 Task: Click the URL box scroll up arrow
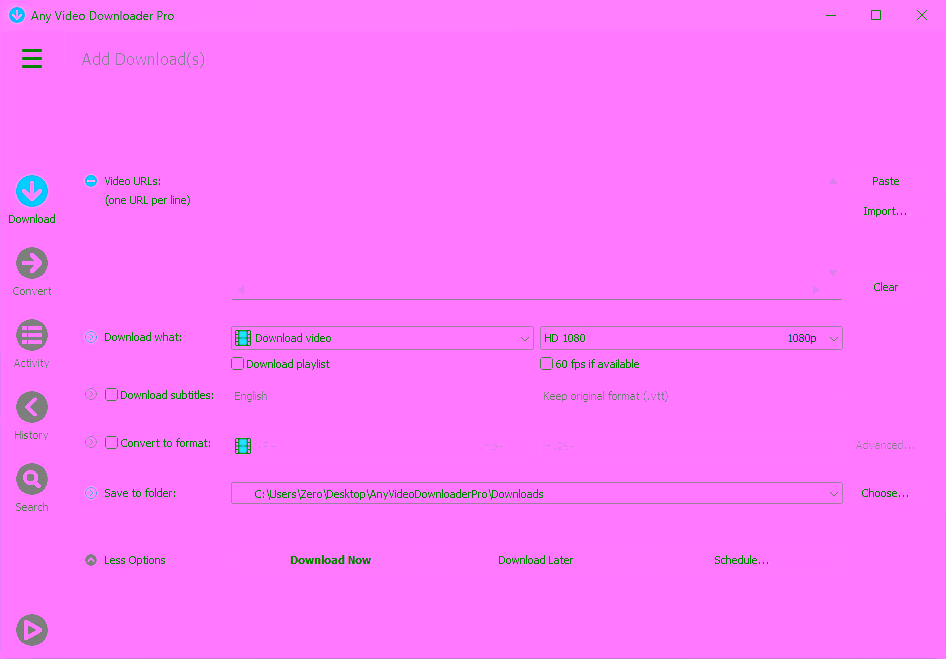(833, 181)
